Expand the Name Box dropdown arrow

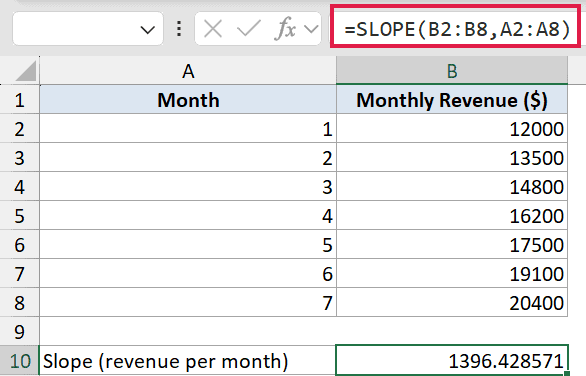(148, 30)
